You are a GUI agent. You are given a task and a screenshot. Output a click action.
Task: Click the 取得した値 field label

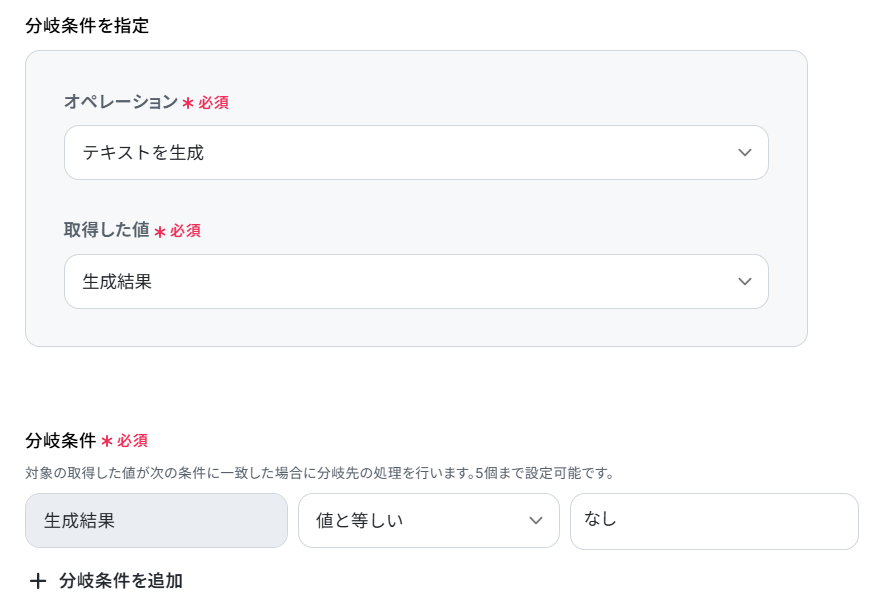click(x=106, y=230)
